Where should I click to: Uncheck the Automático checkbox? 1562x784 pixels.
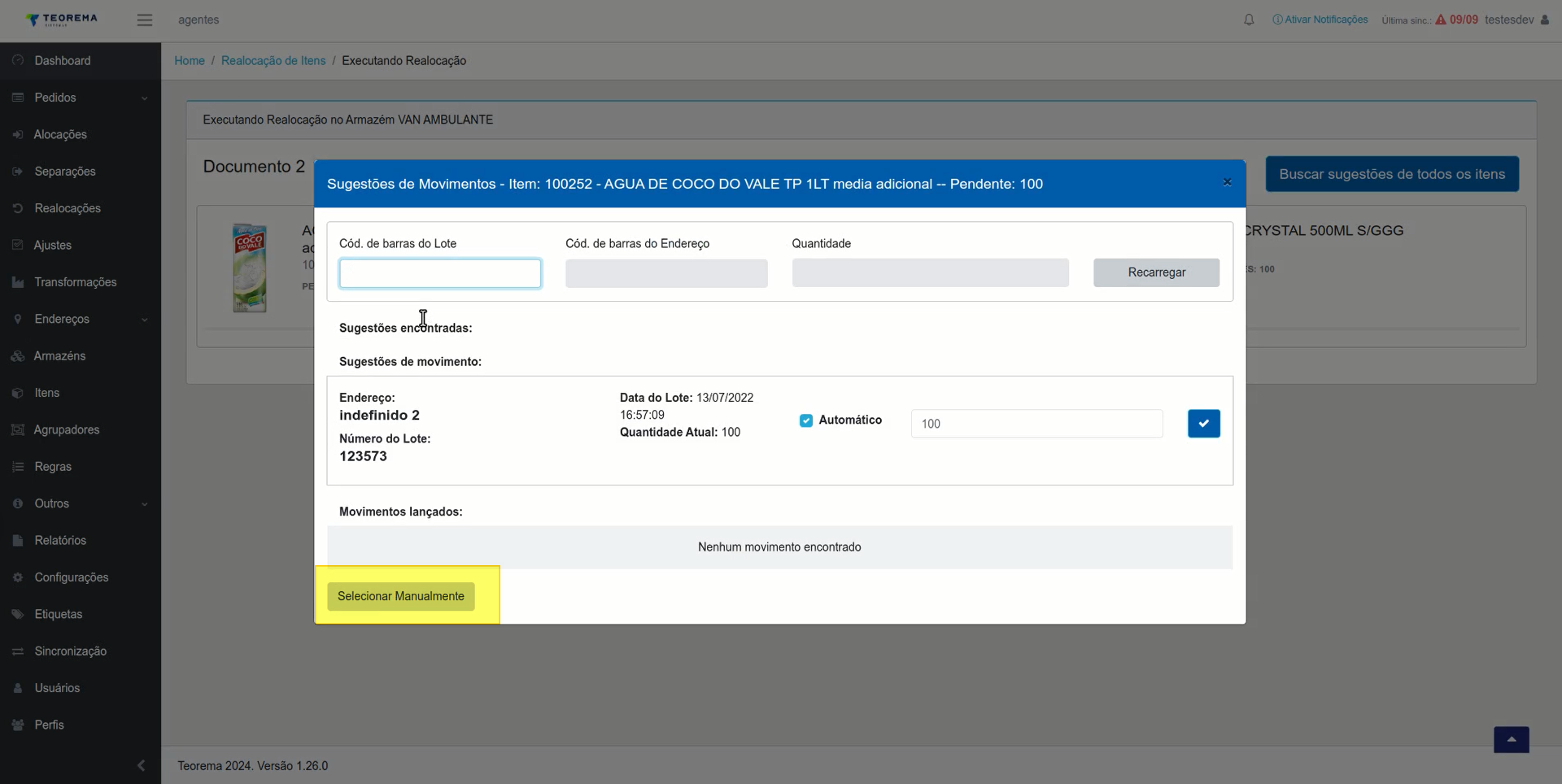806,420
